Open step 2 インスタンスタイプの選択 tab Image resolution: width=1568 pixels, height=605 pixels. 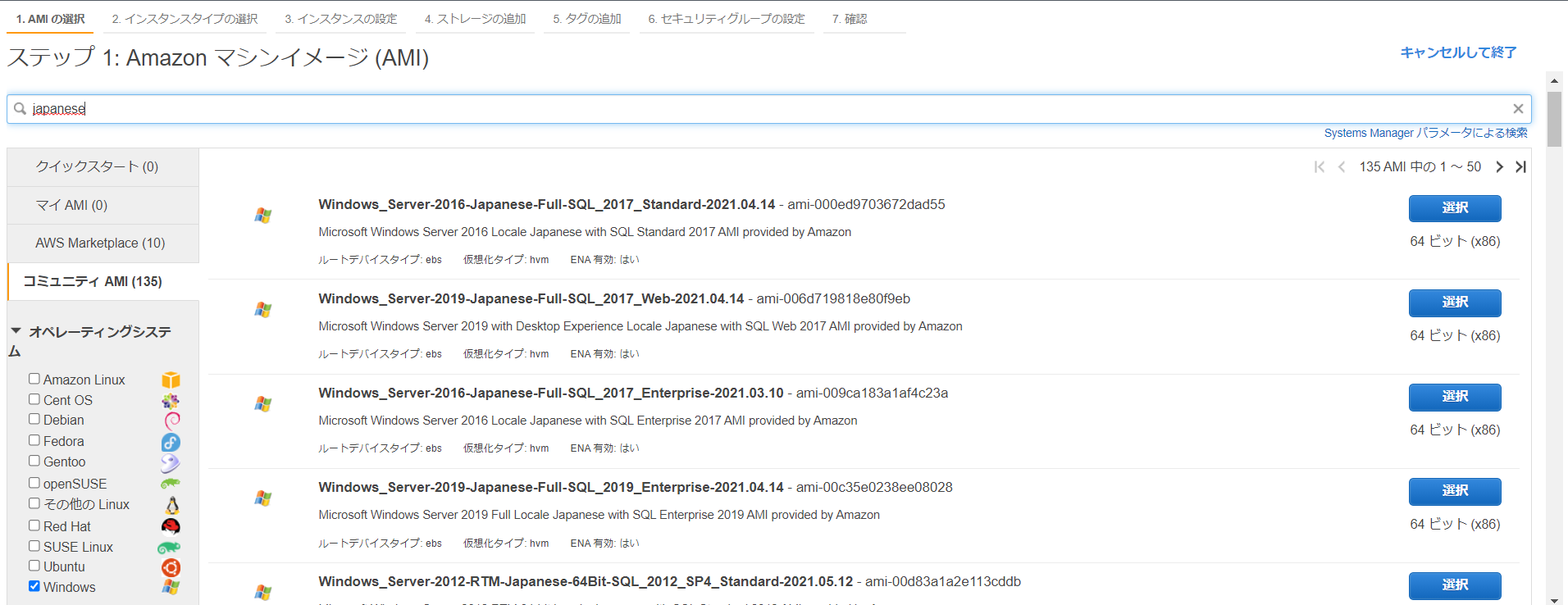point(185,19)
